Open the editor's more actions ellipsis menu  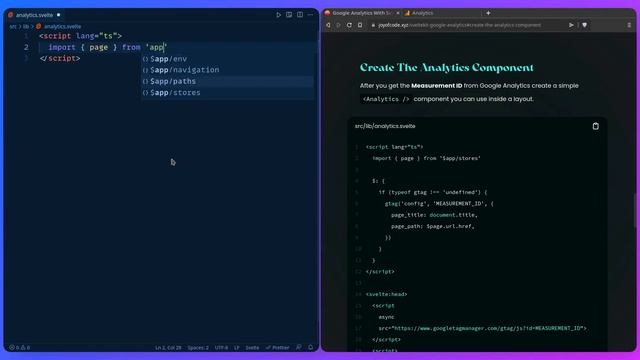pos(311,15)
